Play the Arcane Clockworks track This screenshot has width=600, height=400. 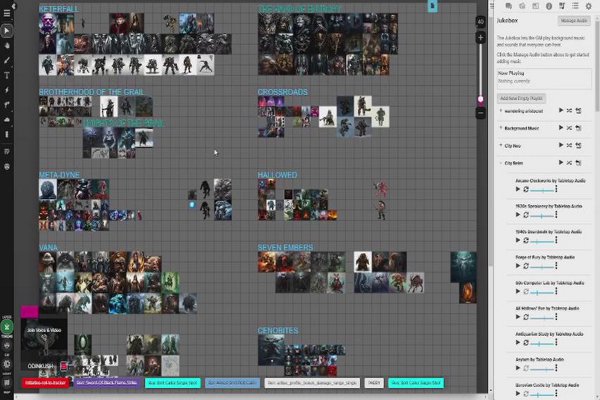pyautogui.click(x=518, y=189)
